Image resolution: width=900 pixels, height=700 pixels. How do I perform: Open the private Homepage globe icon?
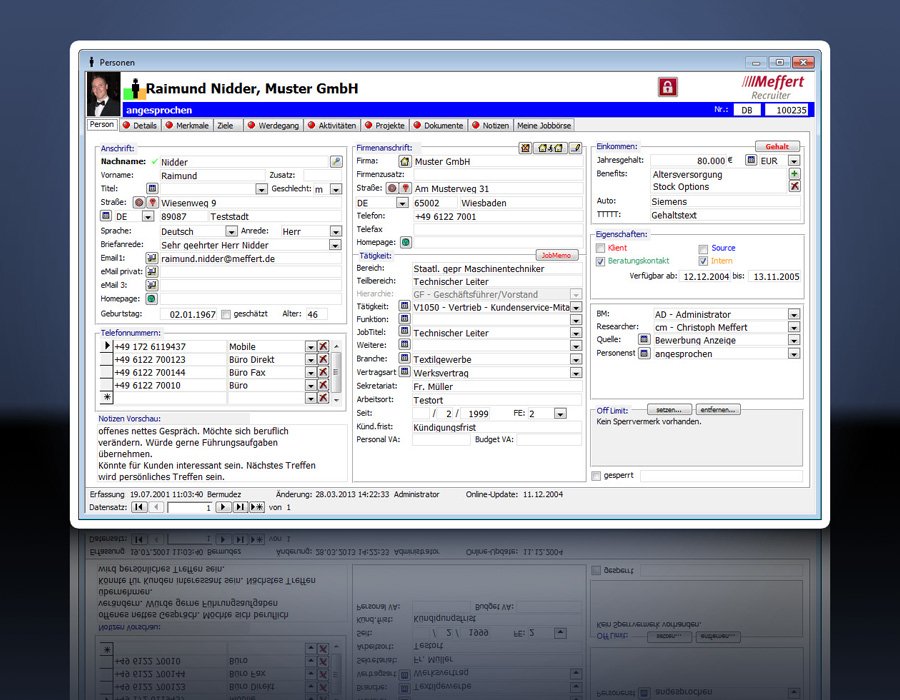[152, 298]
